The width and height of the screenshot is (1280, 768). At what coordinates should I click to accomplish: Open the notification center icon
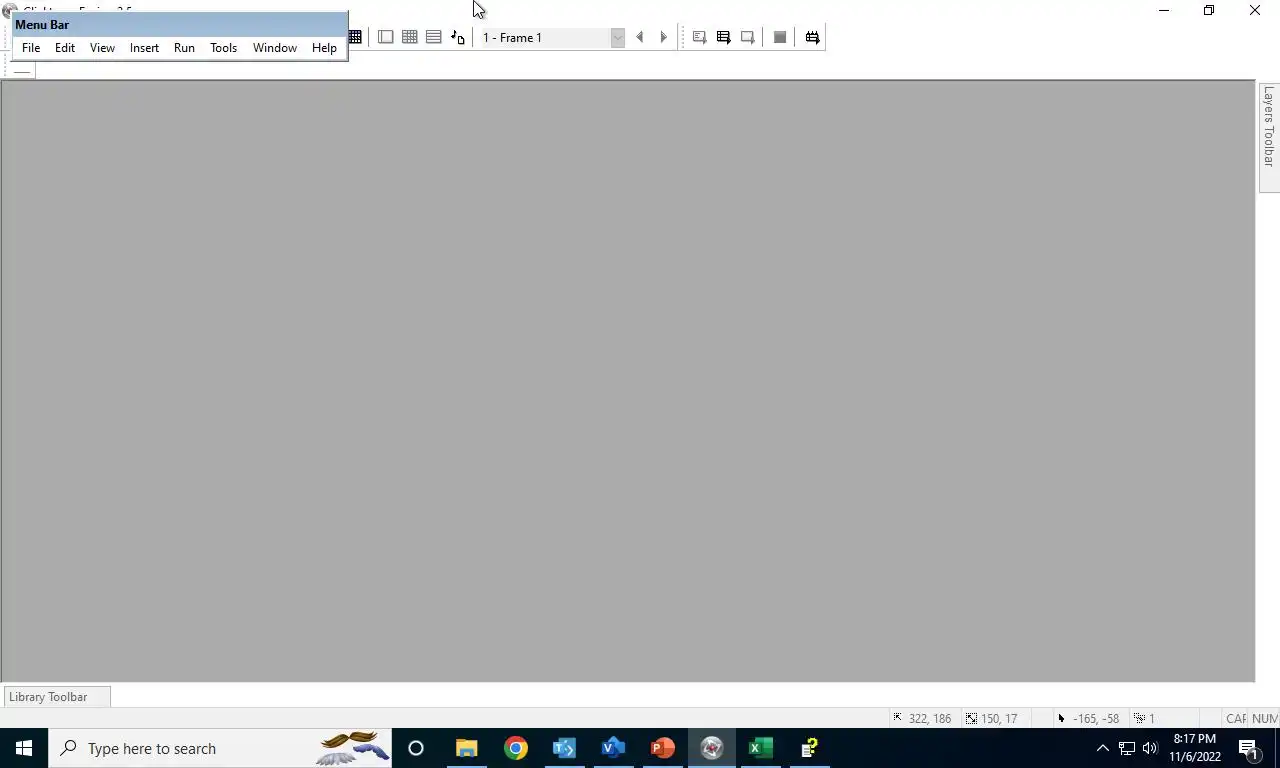1249,748
